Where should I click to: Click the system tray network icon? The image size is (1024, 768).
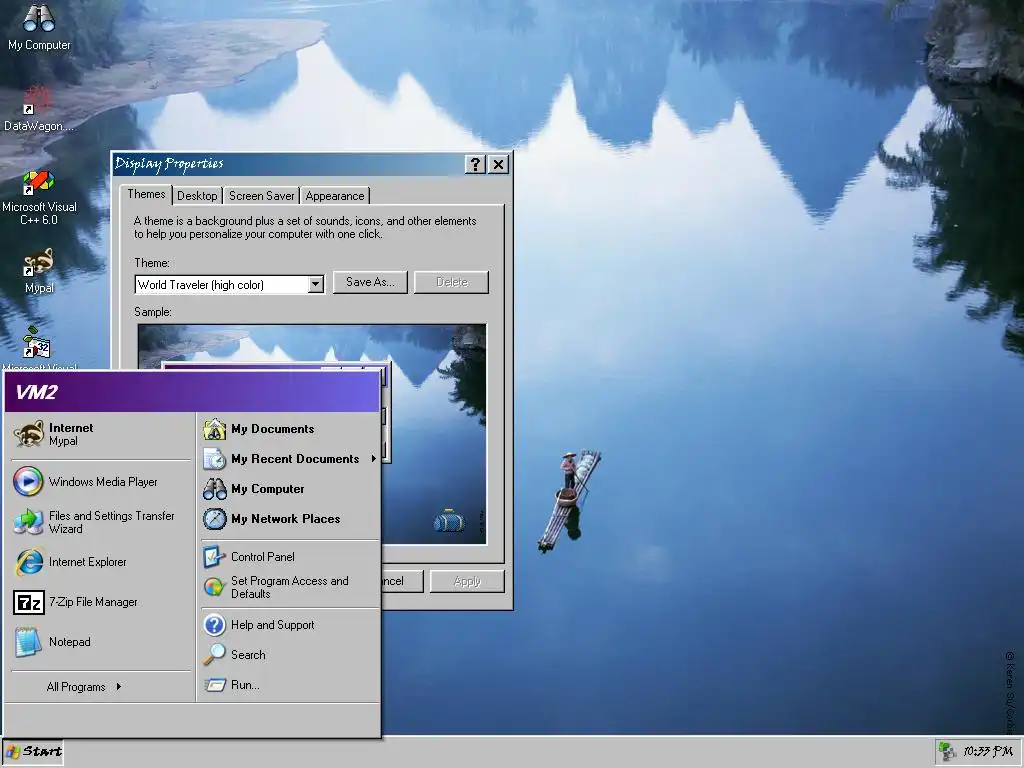pos(946,752)
